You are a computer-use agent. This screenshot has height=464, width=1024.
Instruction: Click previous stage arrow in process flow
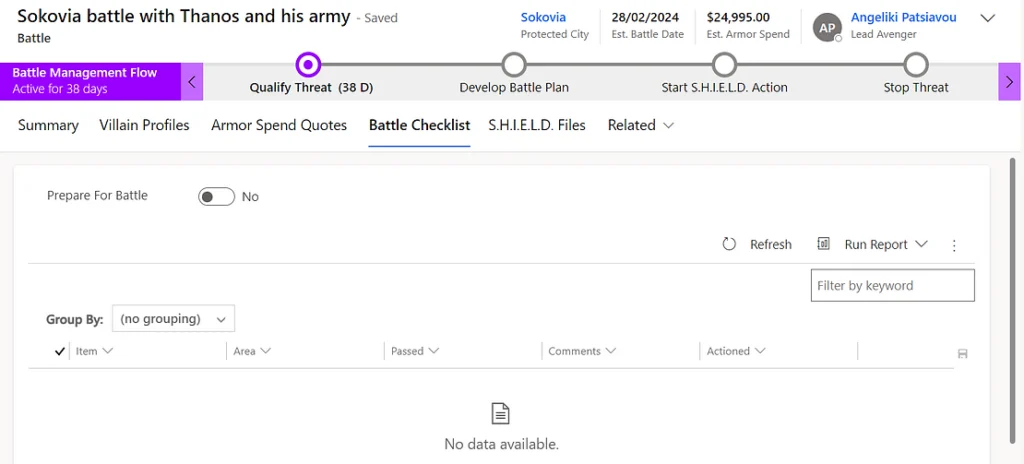pyautogui.click(x=192, y=82)
